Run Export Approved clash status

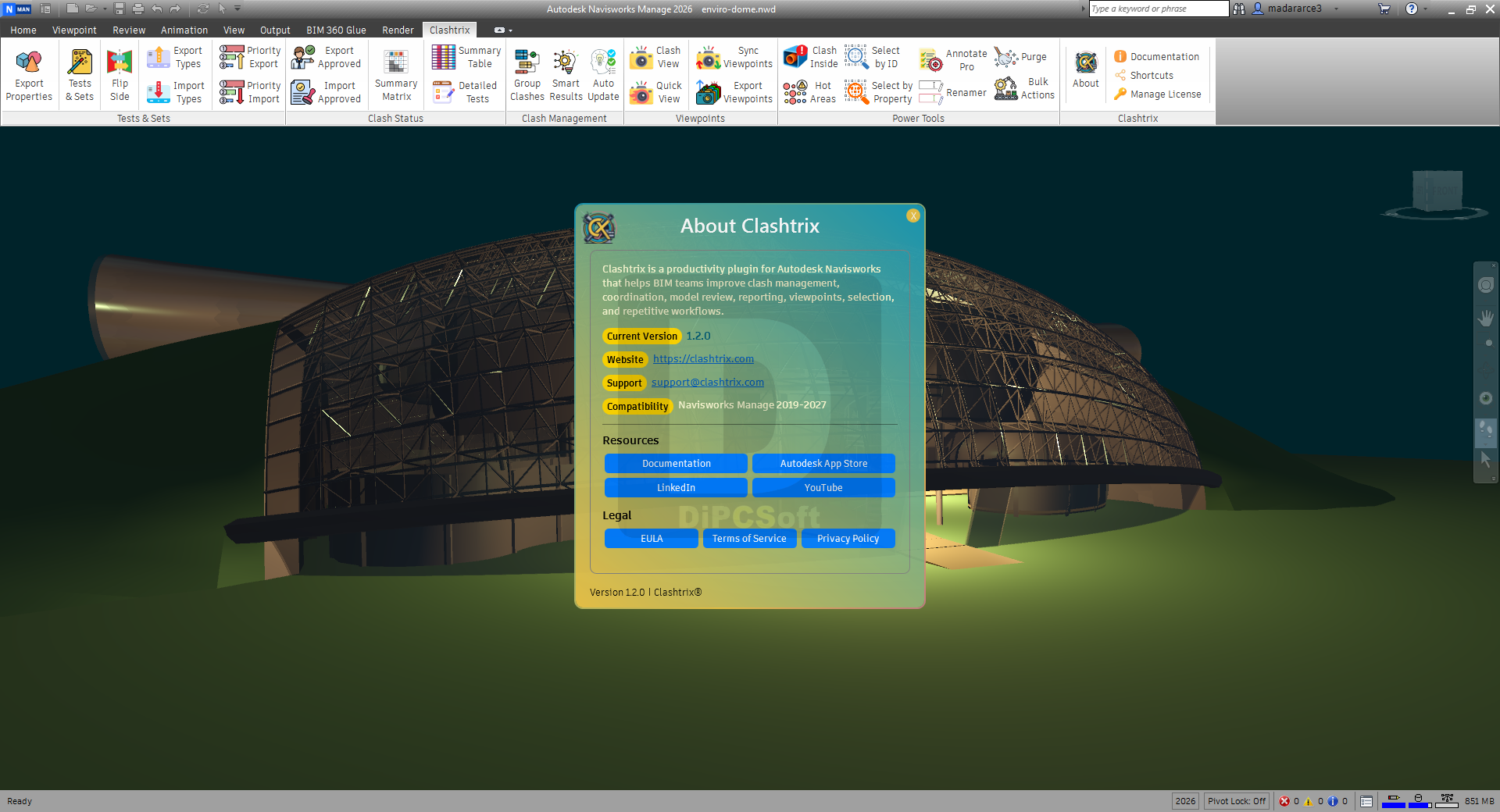[x=327, y=58]
